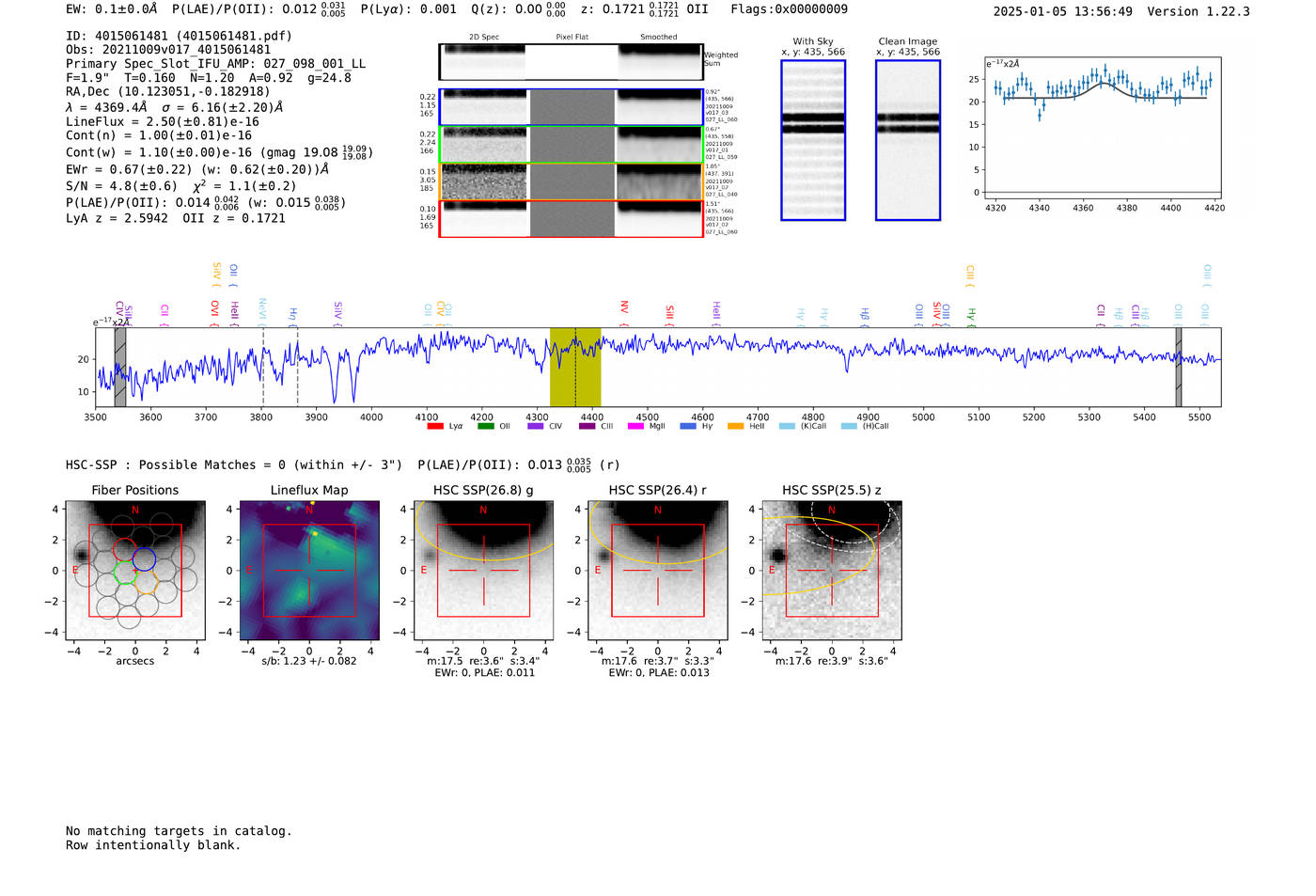1316x896 pixels.
Task: Click the (K)CaII legend swatch
Action: pyautogui.click(x=787, y=426)
